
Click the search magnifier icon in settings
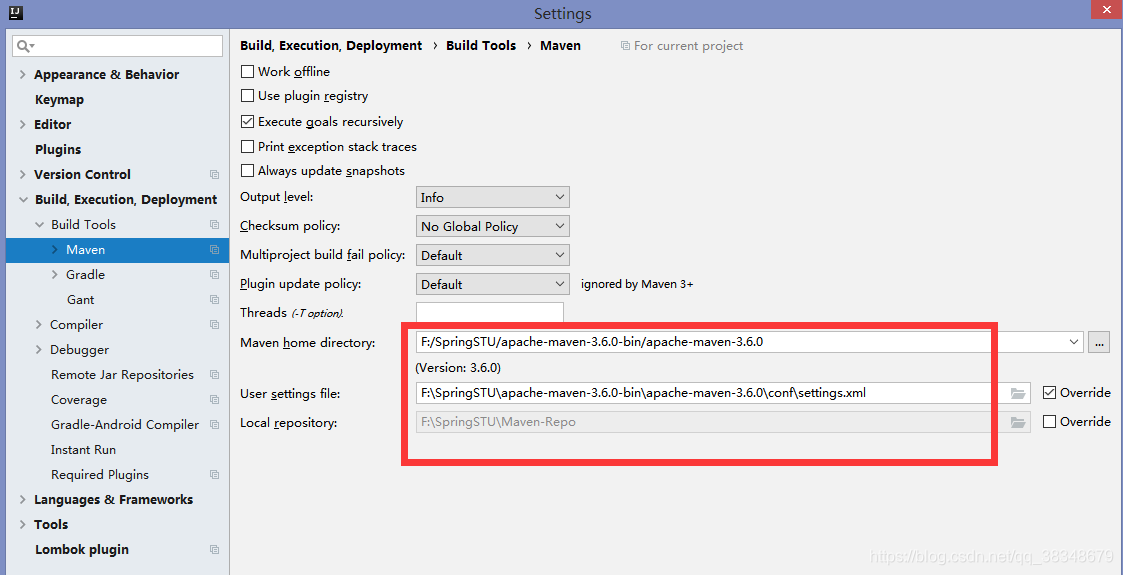23,46
